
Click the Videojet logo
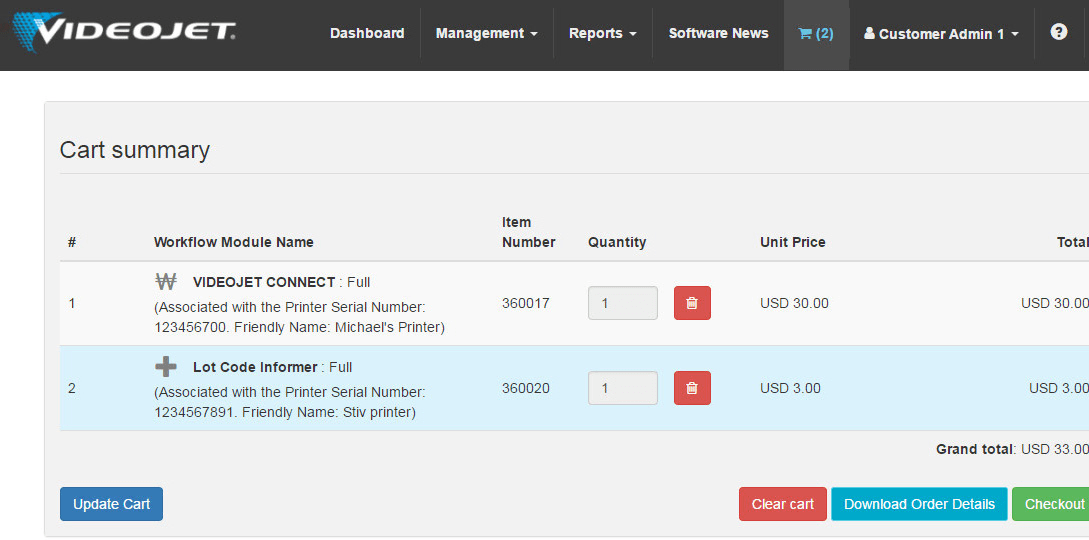[x=124, y=33]
